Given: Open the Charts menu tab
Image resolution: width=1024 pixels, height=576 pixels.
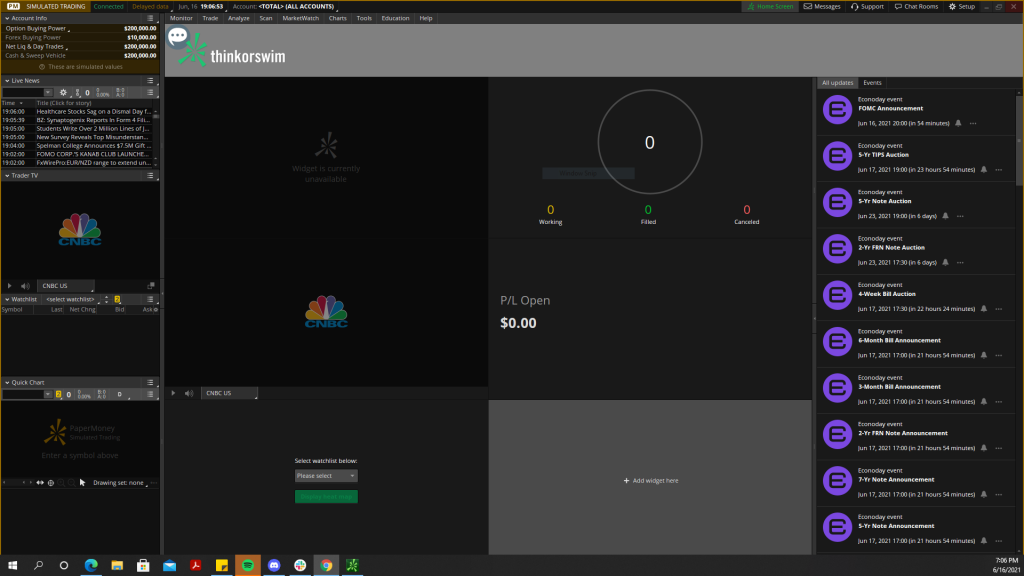Looking at the screenshot, I should coord(338,18).
